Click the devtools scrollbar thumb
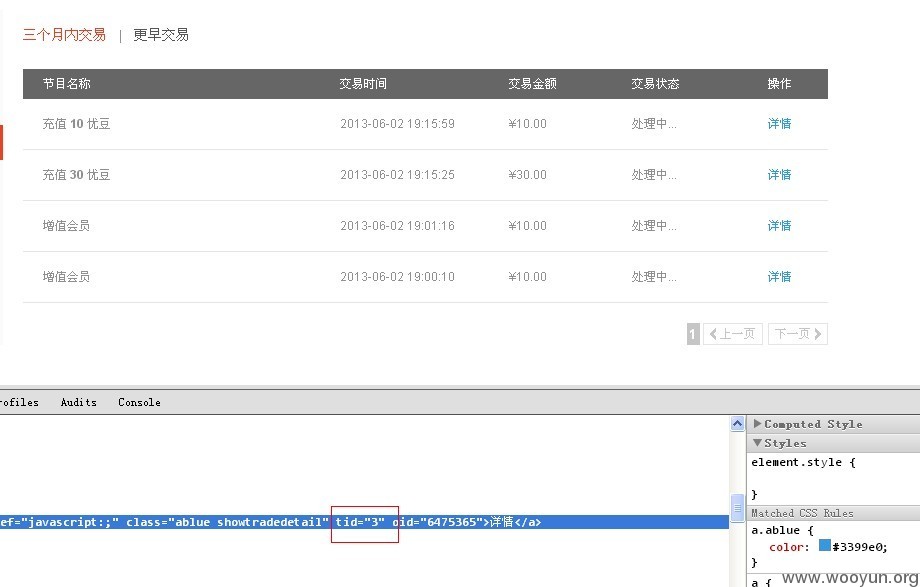The width and height of the screenshot is (920, 587). coord(738,508)
